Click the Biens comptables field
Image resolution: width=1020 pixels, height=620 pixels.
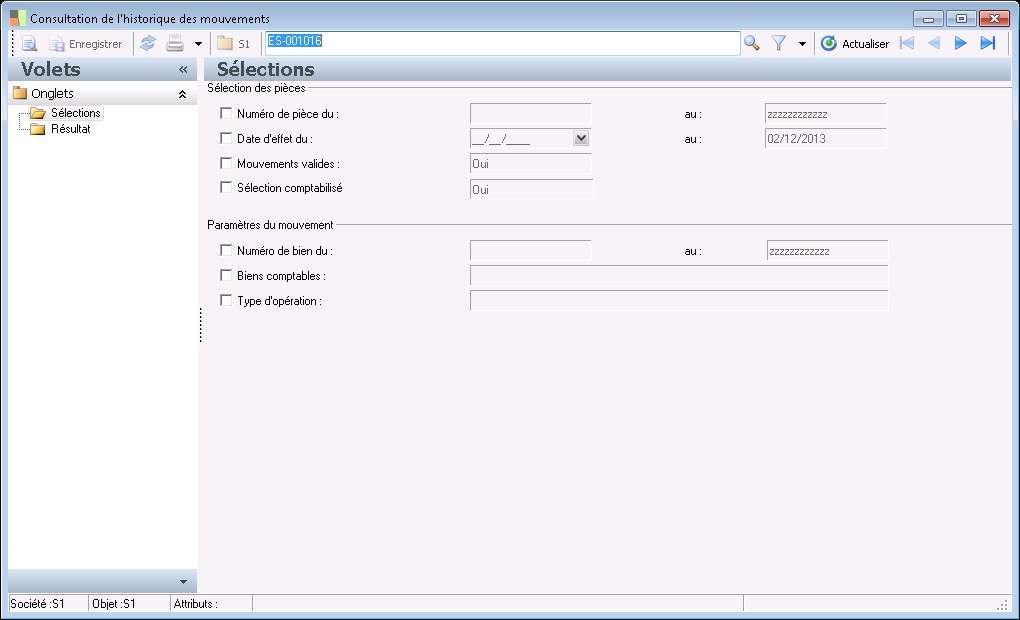pyautogui.click(x=678, y=276)
